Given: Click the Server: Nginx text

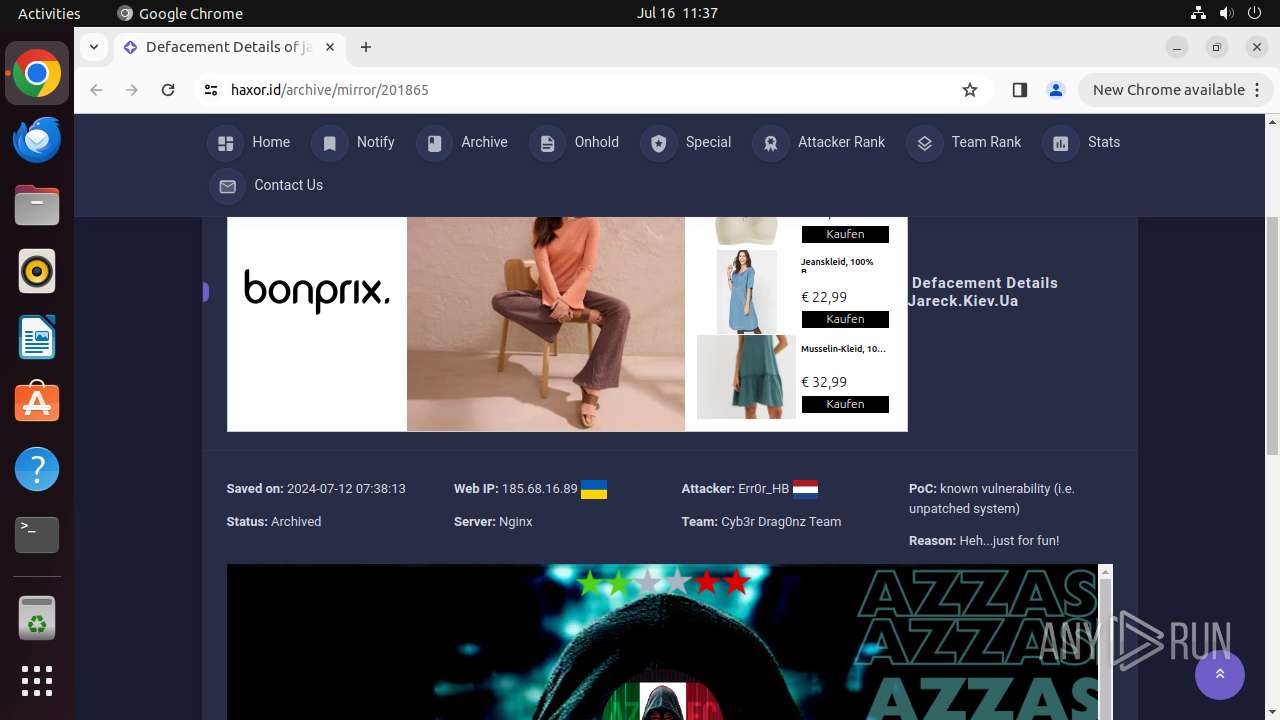Looking at the screenshot, I should tap(493, 522).
